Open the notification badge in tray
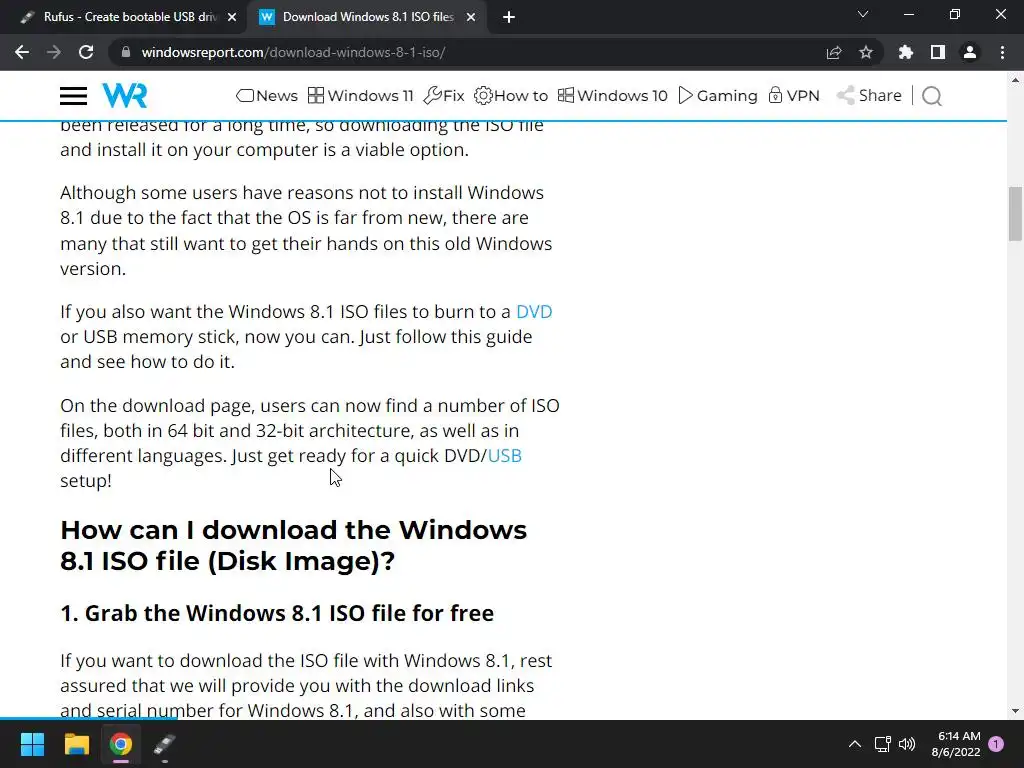 coord(996,743)
